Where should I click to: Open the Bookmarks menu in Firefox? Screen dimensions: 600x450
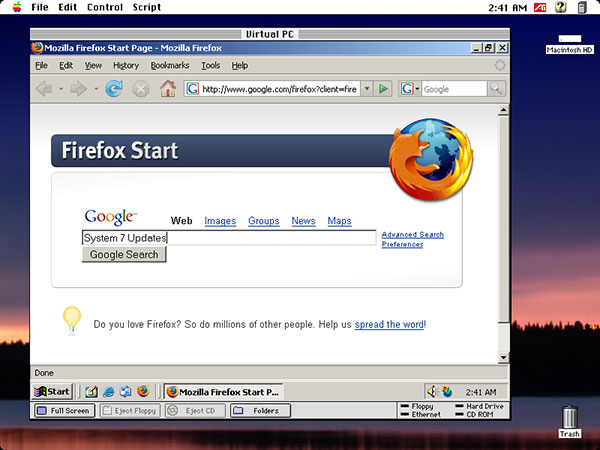(169, 65)
